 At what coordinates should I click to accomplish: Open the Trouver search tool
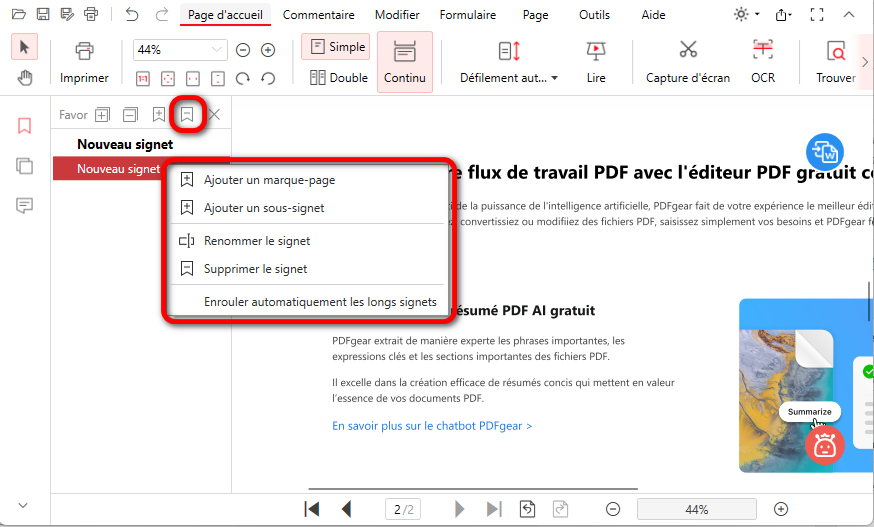836,63
